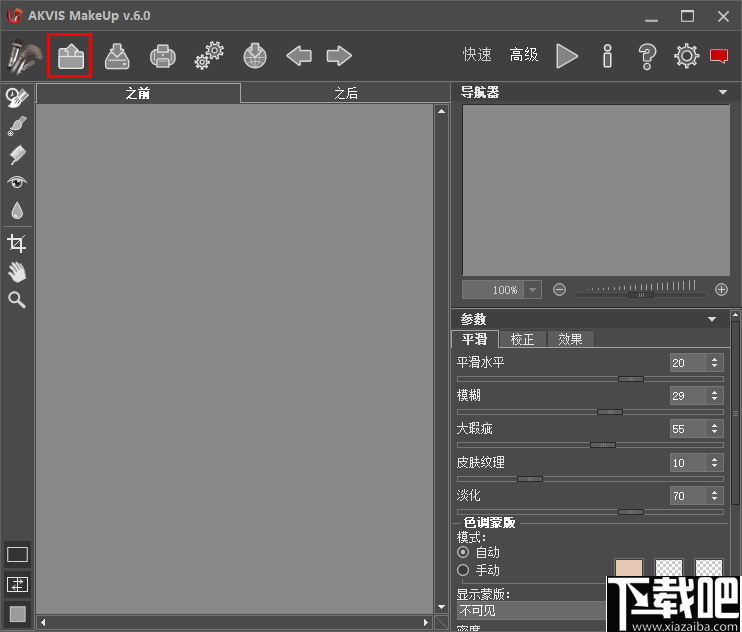Collapse the 参数 panel arrow
This screenshot has height=632, width=742.
[x=712, y=319]
